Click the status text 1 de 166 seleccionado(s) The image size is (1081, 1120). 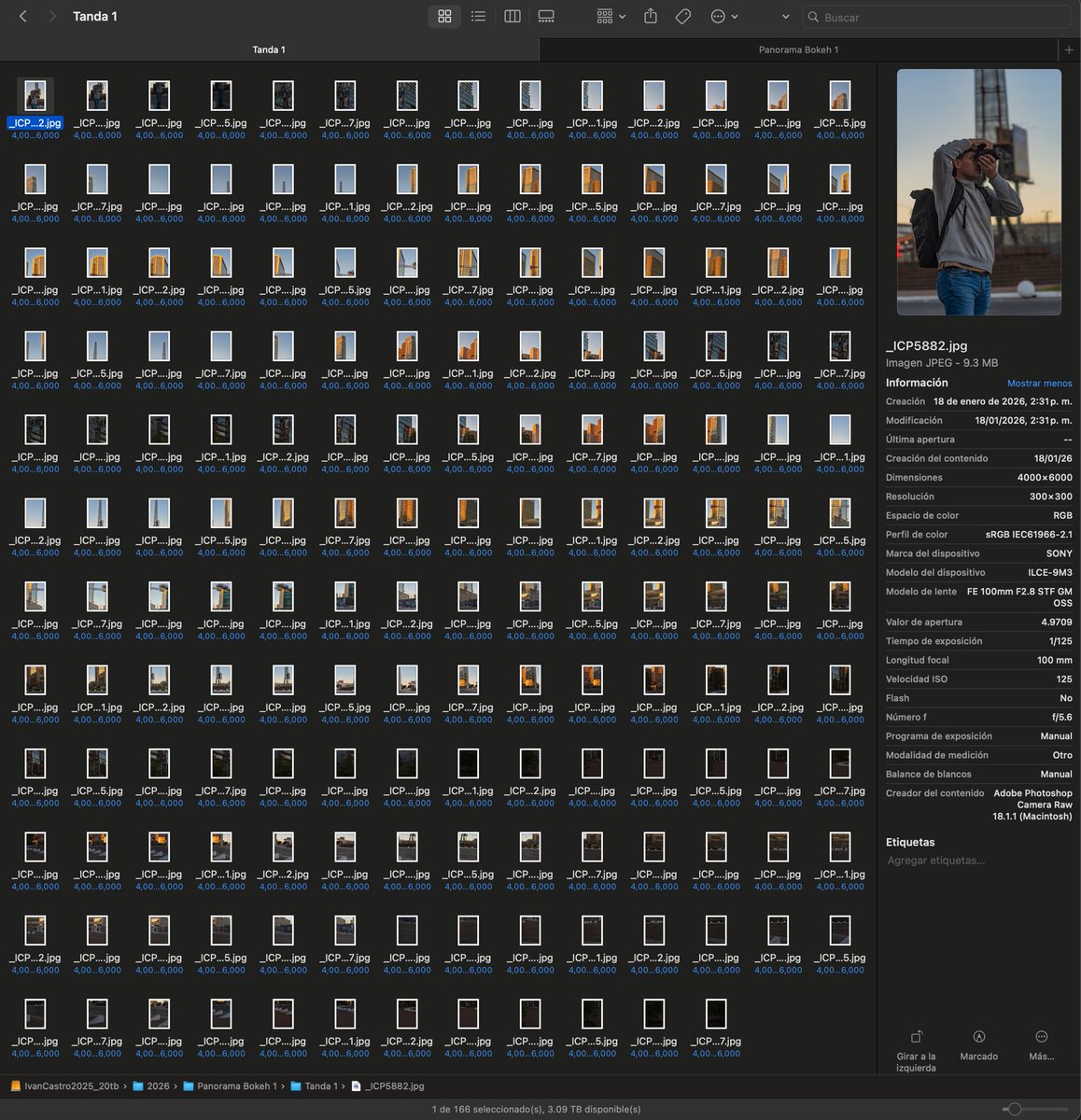coord(536,1110)
